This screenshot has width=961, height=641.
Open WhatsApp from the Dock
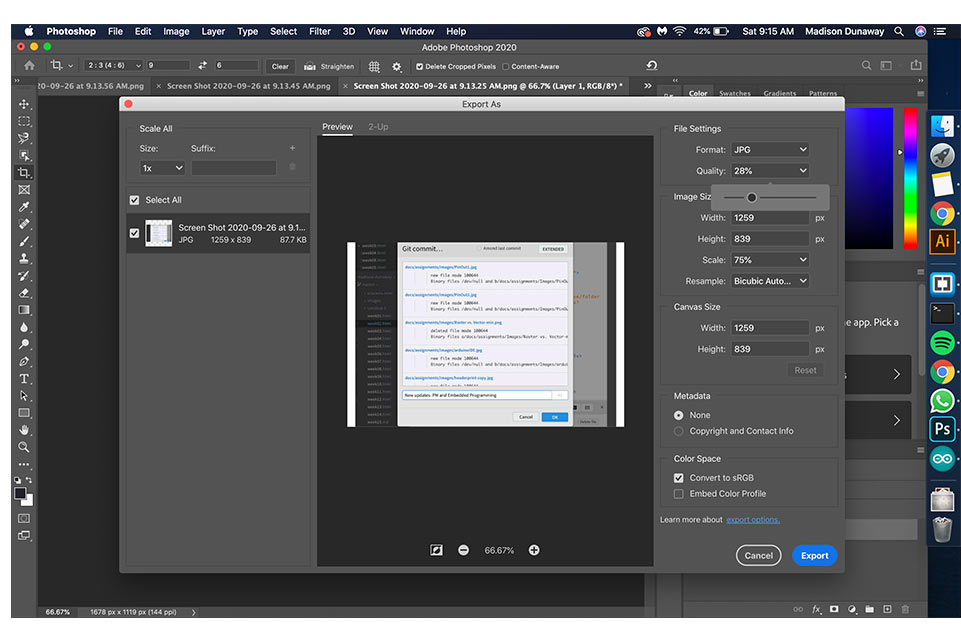point(942,401)
